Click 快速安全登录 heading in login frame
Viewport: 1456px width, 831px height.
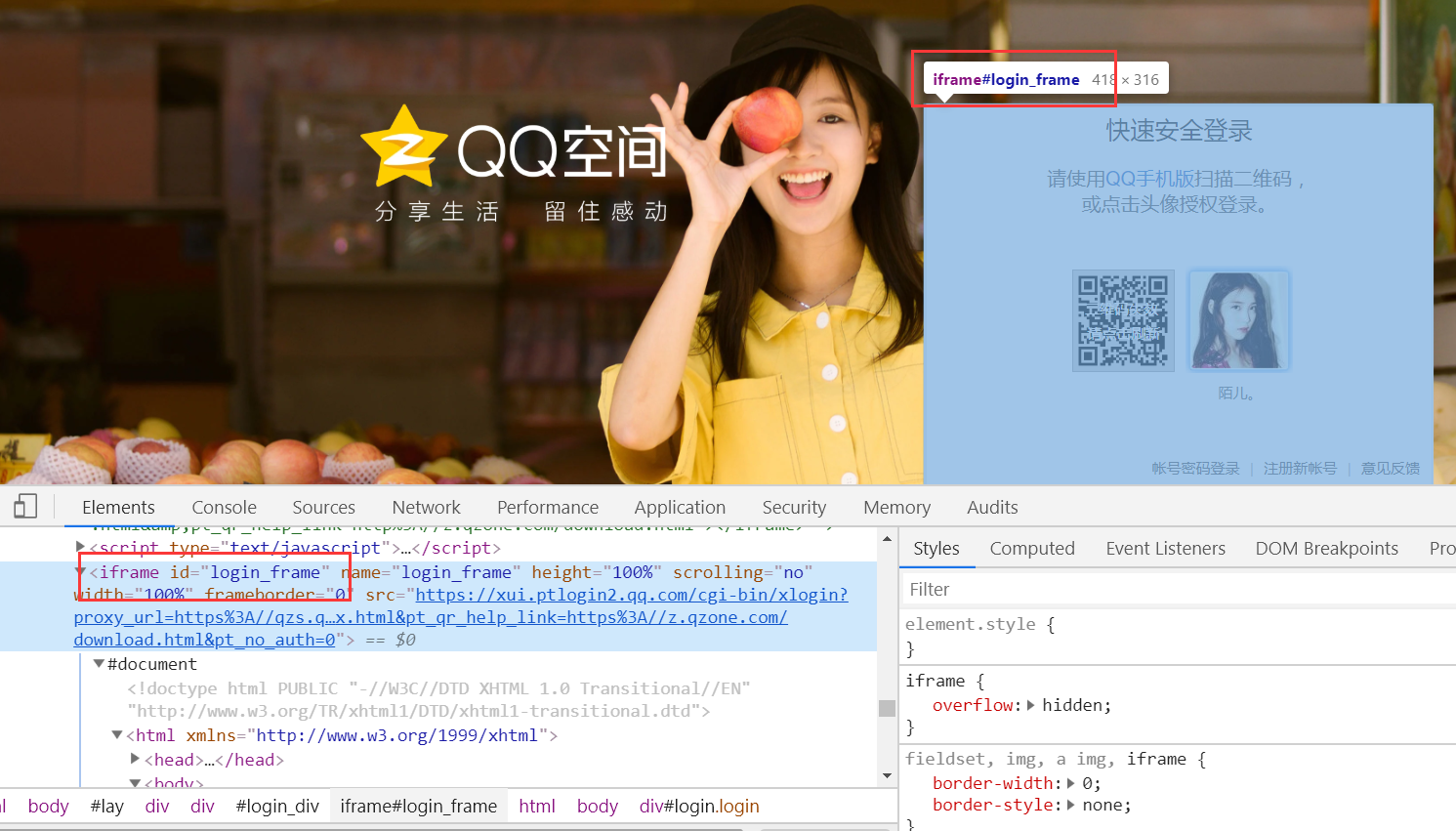point(1179,131)
